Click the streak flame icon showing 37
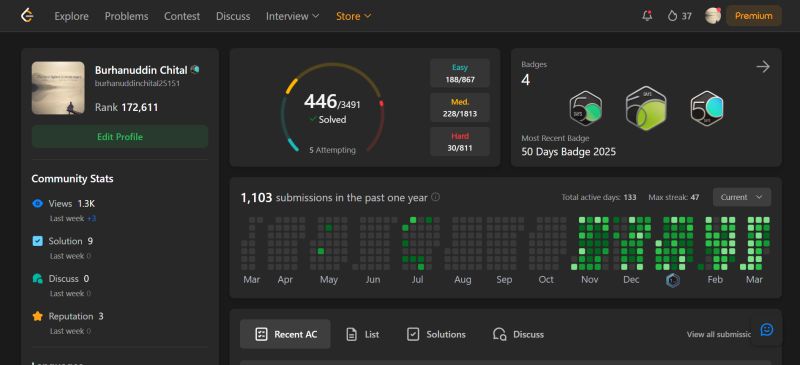 point(672,16)
